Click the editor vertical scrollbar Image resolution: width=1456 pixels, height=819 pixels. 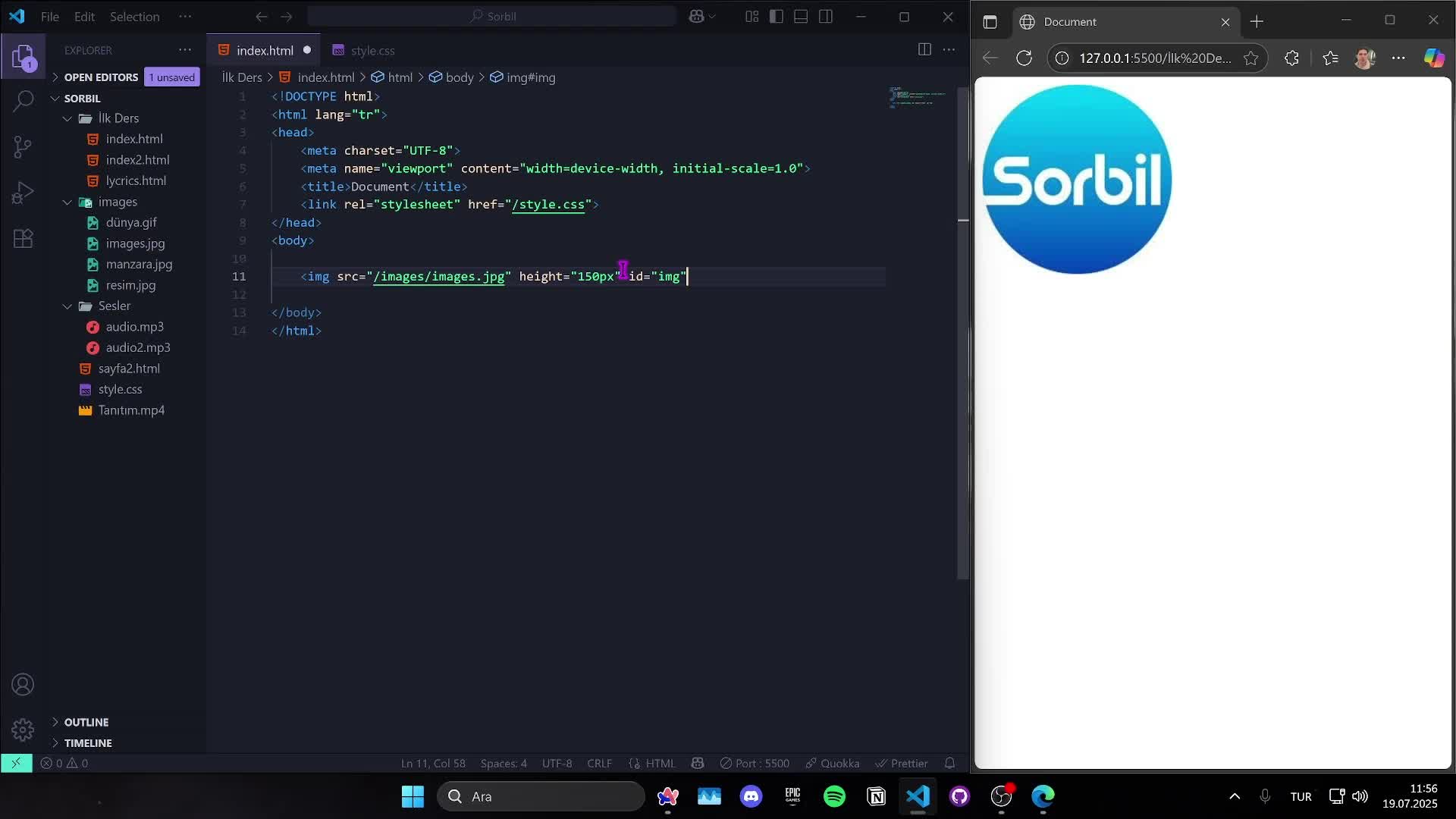[963, 334]
